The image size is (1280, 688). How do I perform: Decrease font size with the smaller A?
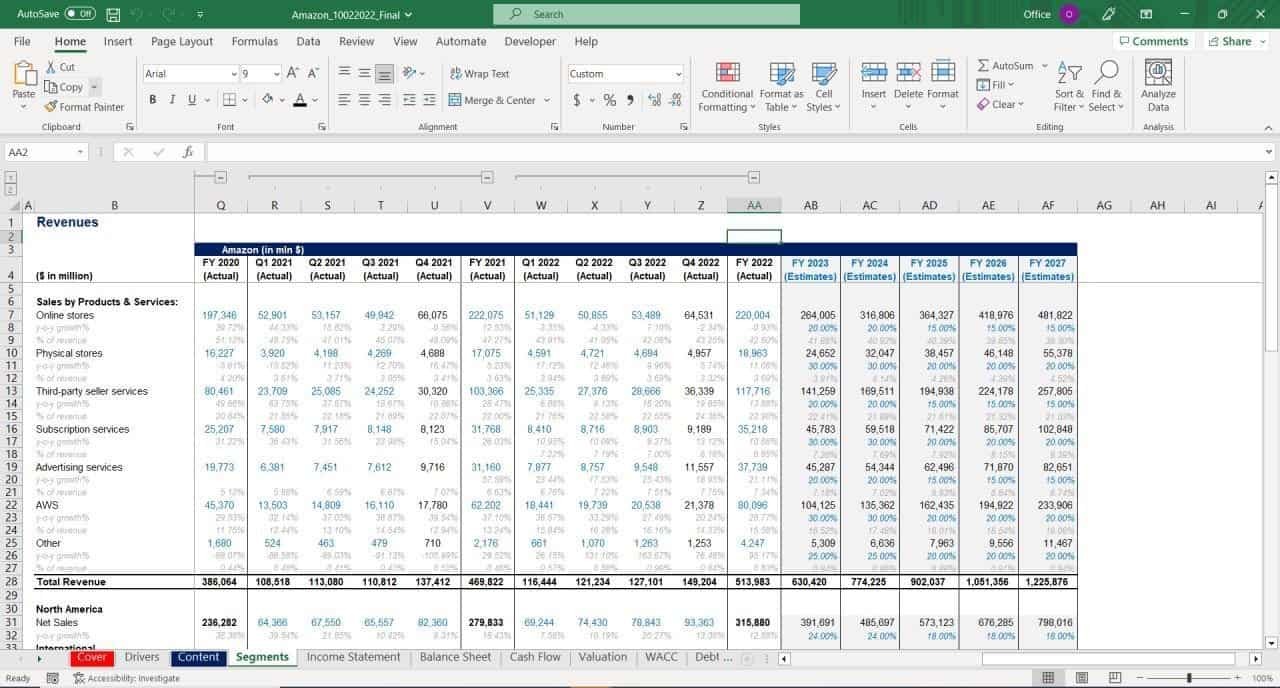tap(313, 73)
